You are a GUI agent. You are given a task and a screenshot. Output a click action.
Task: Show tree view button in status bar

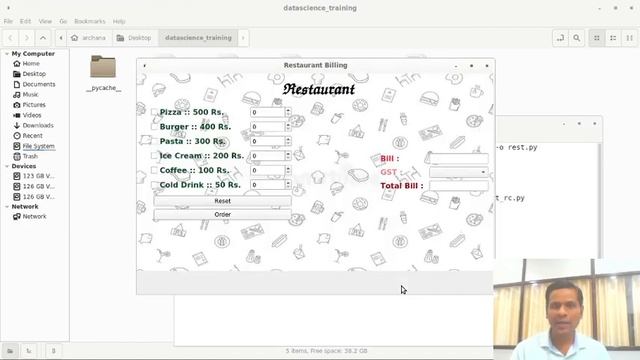click(29, 351)
